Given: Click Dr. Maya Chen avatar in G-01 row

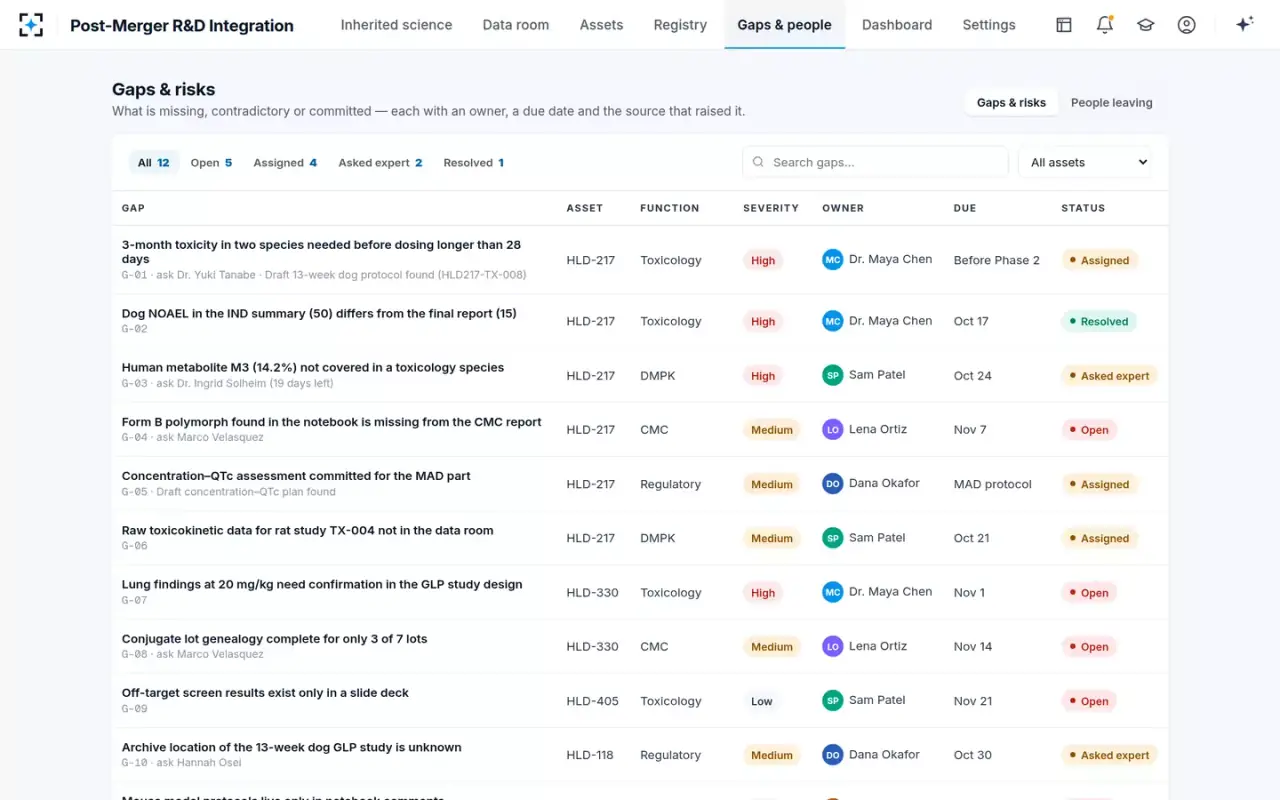Looking at the screenshot, I should click(832, 260).
